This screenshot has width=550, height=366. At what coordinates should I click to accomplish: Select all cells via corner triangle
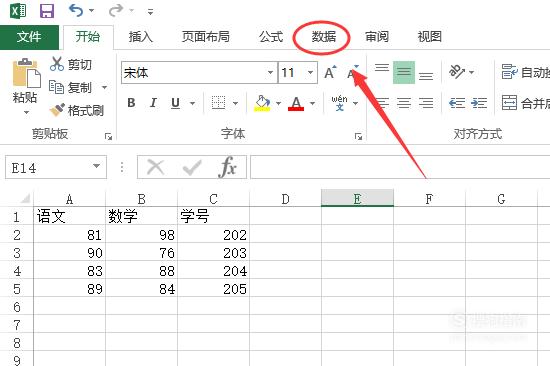coord(25,199)
